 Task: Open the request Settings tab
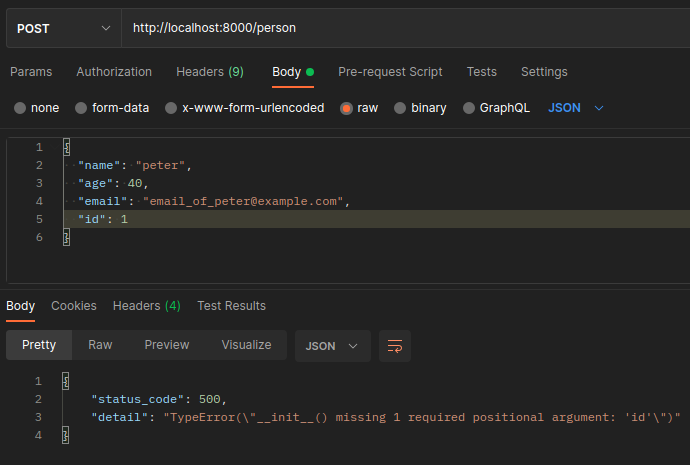544,72
